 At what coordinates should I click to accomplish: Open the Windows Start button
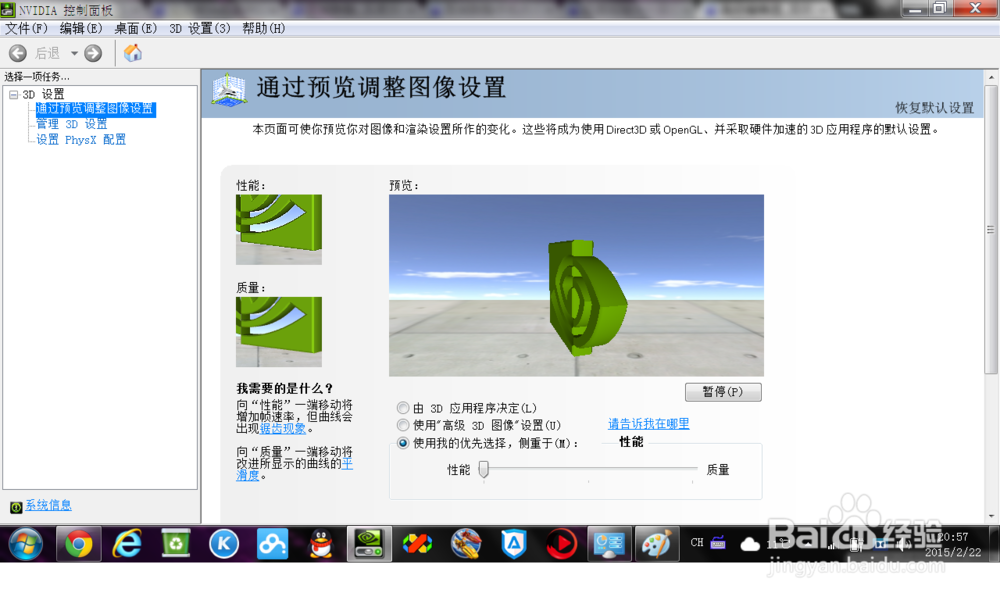(x=26, y=545)
